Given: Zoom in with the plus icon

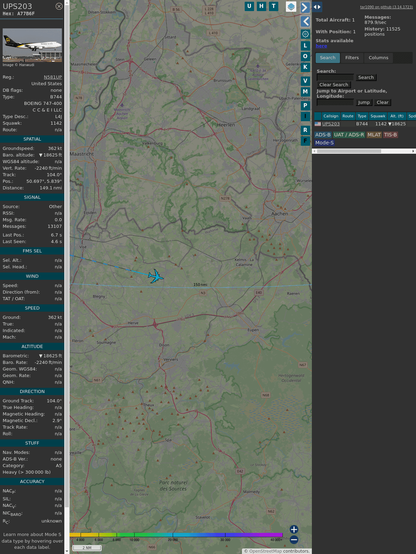Looking at the screenshot, I should [x=294, y=529].
